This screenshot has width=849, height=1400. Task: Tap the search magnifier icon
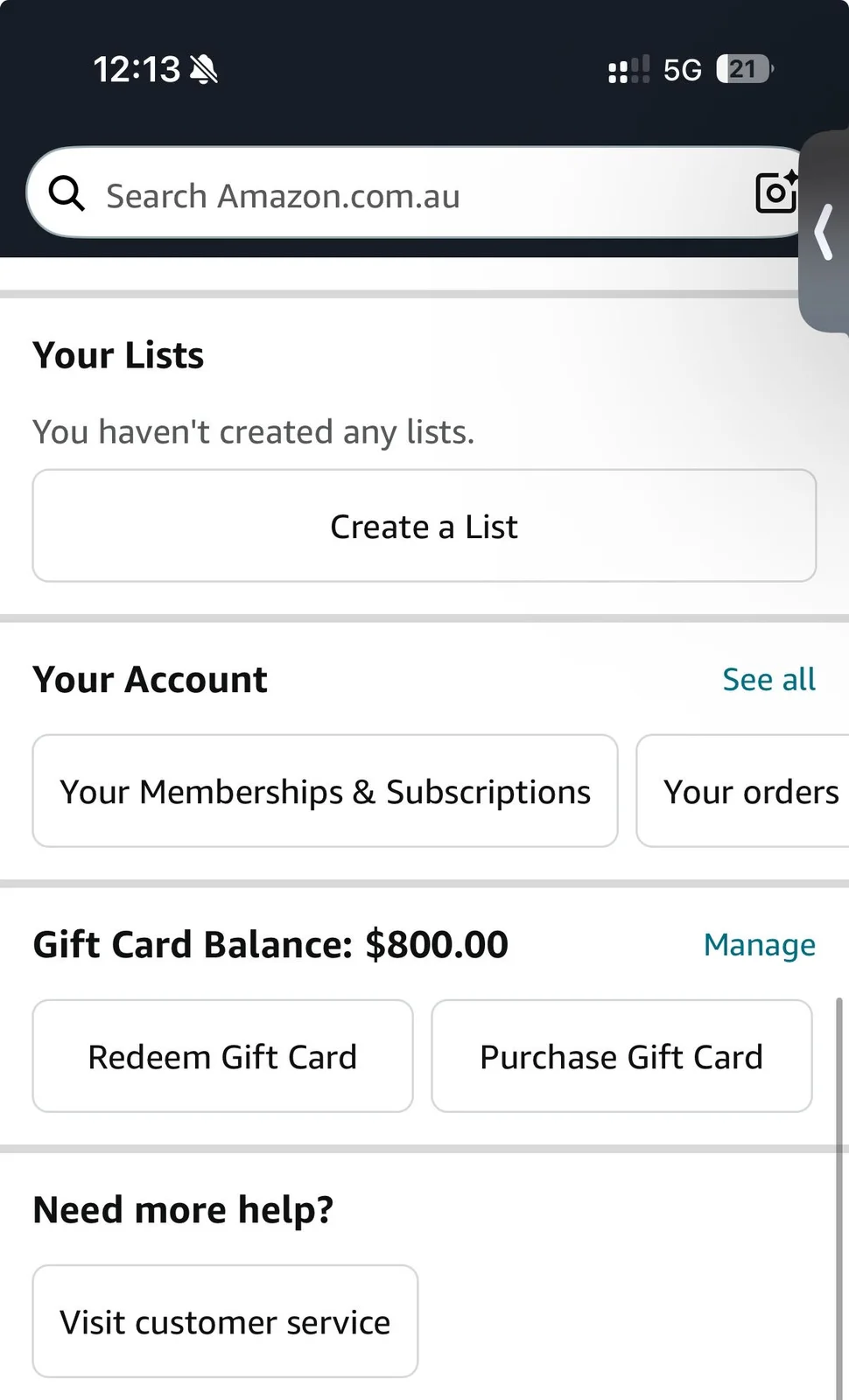pos(67,193)
